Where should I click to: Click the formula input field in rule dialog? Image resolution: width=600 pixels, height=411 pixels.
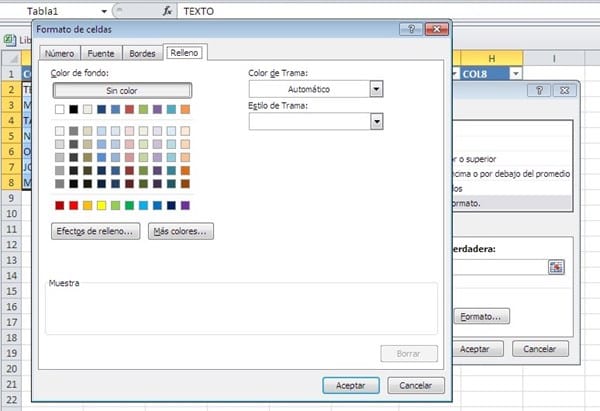point(500,267)
